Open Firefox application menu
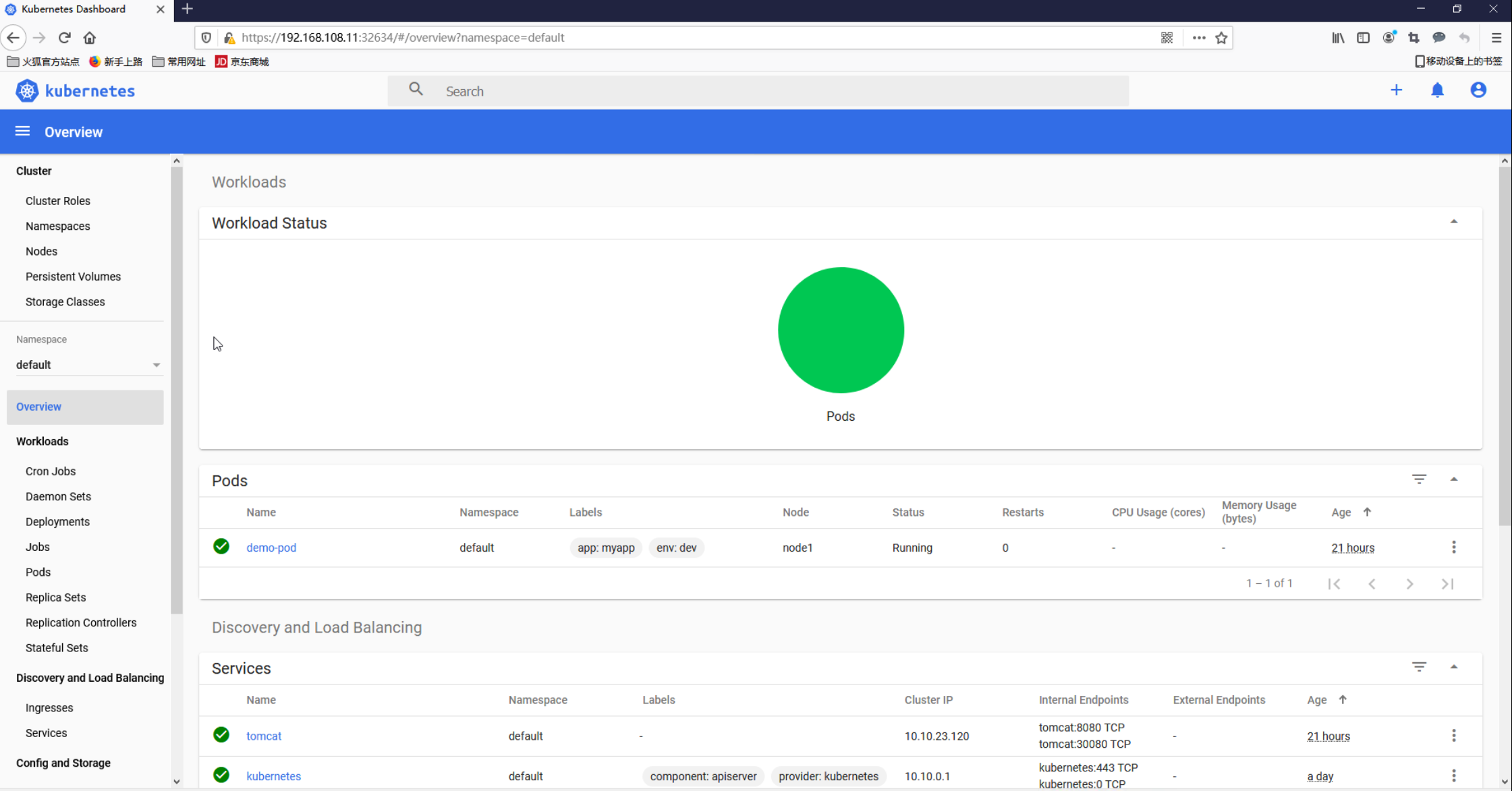Viewport: 1512px width, 791px height. click(1496, 38)
